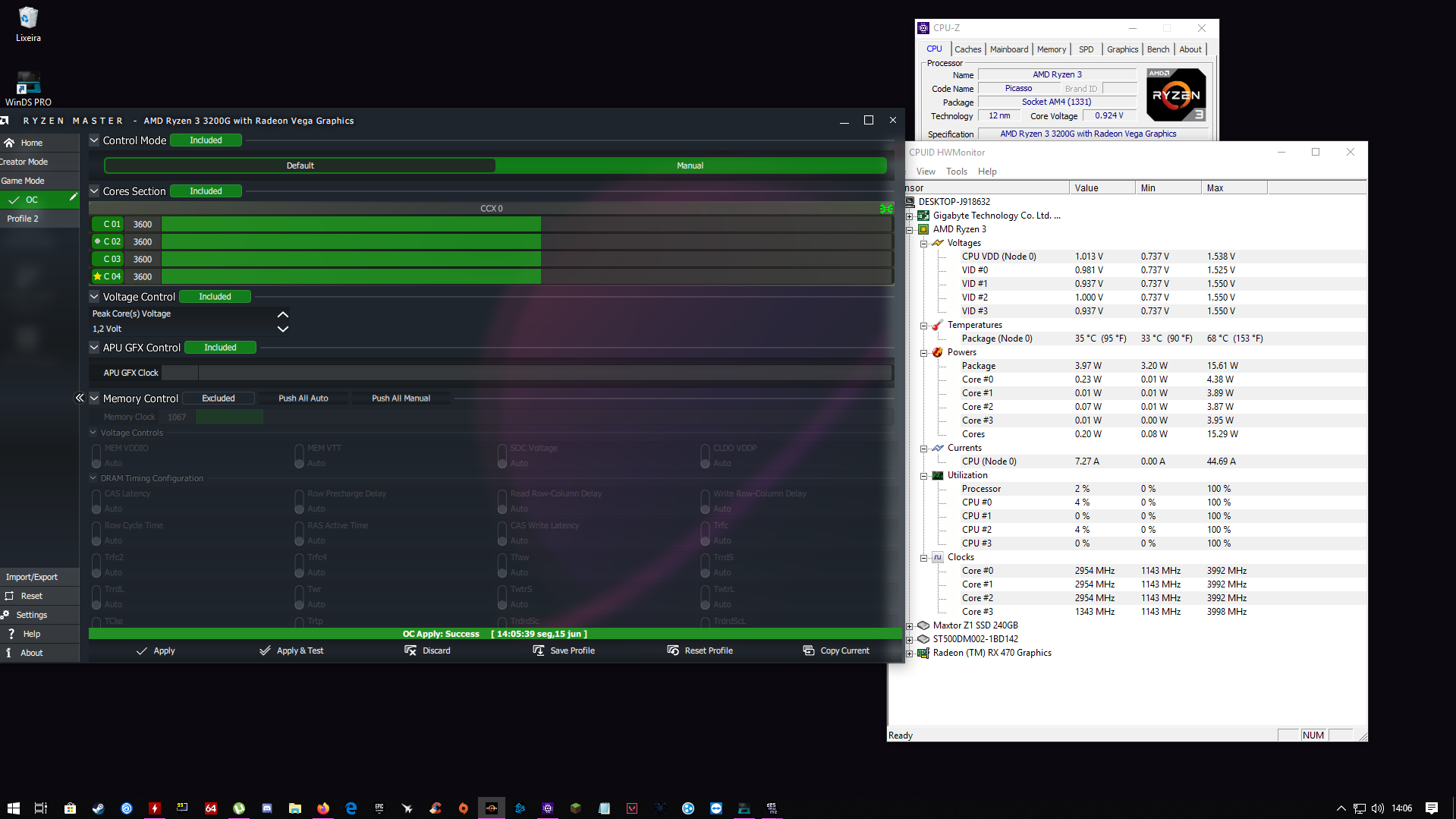
Task: Open Steam from the taskbar
Action: tap(98, 808)
